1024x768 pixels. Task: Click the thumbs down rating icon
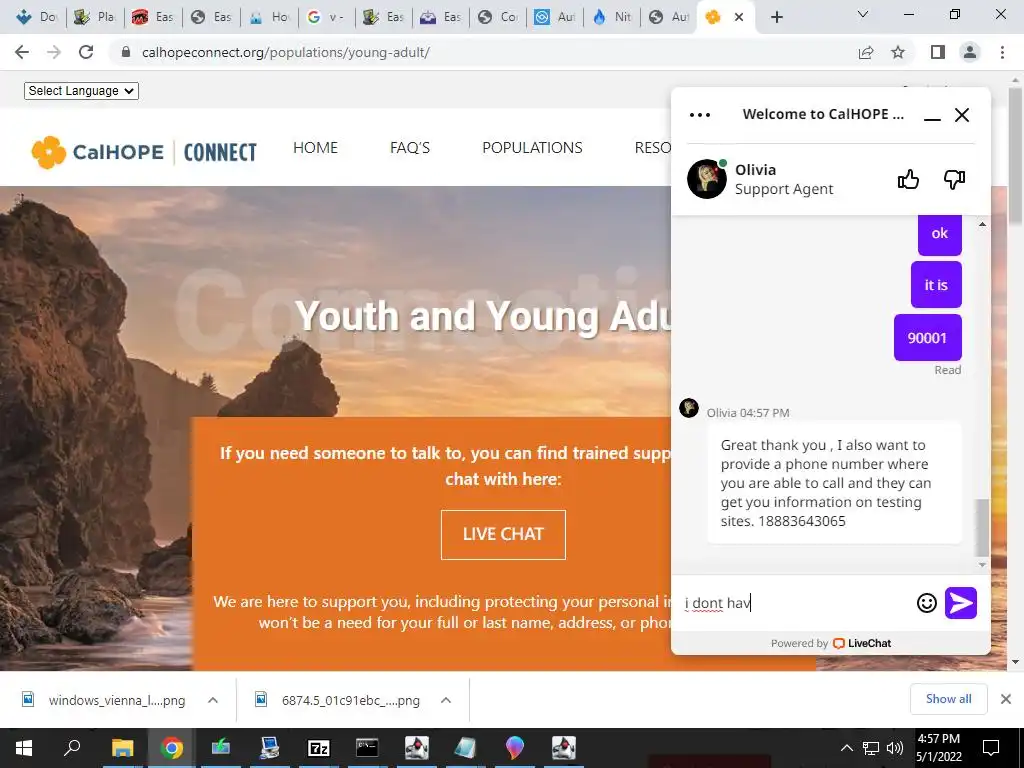pyautogui.click(x=954, y=179)
